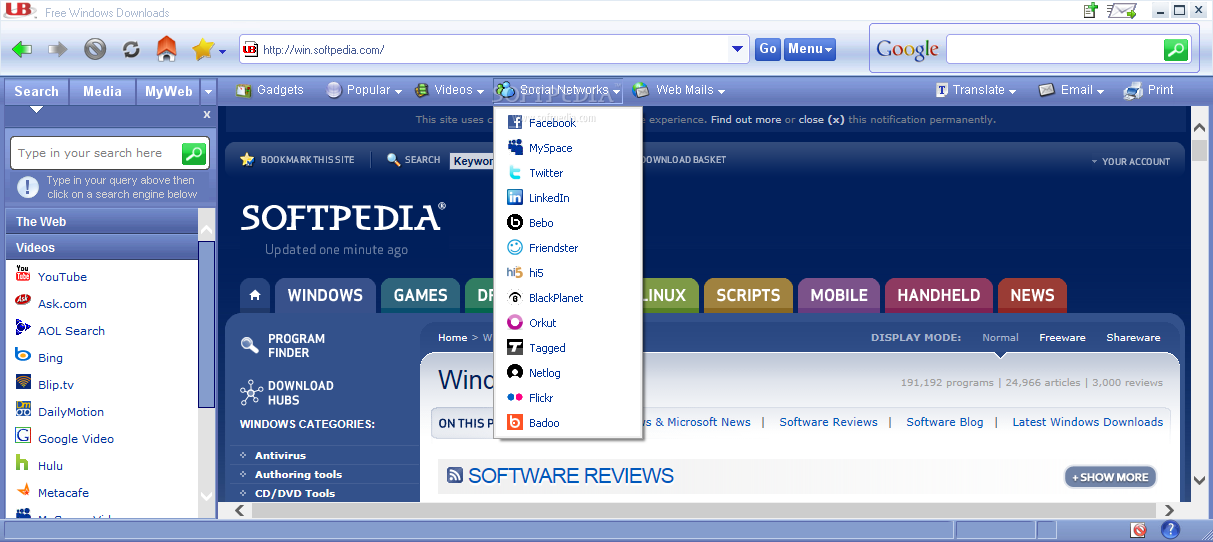Switch to the MyWeb sidebar tab
This screenshot has width=1213, height=542.
[168, 91]
